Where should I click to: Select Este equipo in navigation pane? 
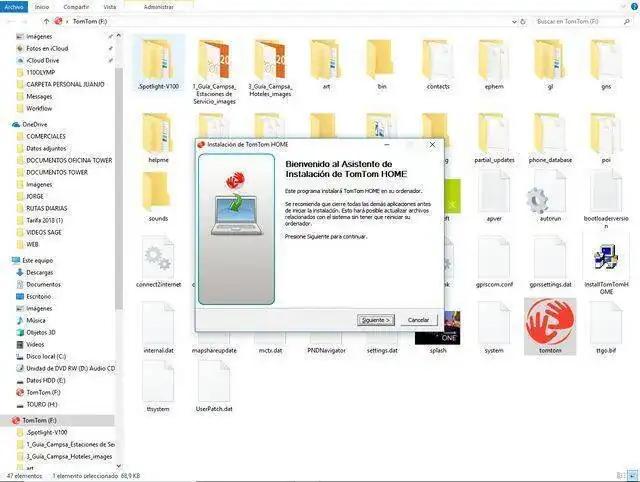[x=37, y=260]
